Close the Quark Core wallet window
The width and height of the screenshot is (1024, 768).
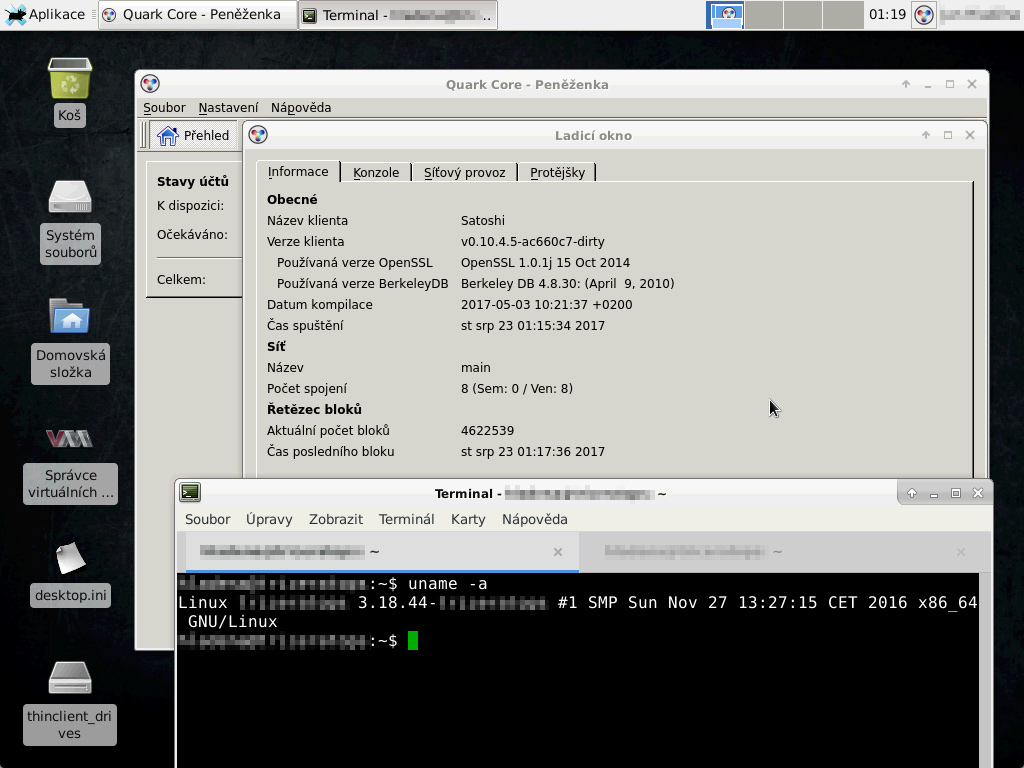pyautogui.click(x=972, y=84)
